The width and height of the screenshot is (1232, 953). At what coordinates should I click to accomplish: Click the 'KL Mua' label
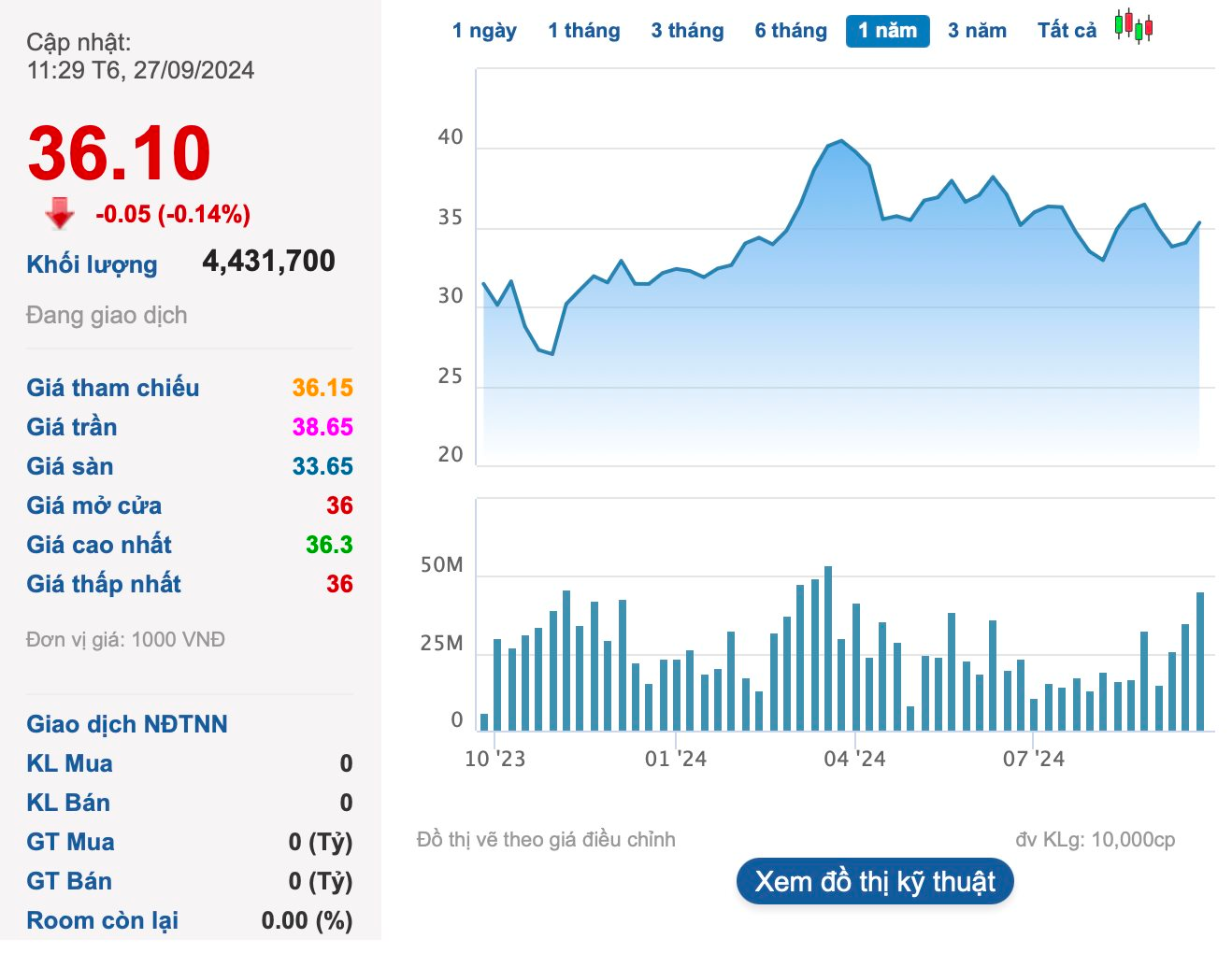[69, 763]
